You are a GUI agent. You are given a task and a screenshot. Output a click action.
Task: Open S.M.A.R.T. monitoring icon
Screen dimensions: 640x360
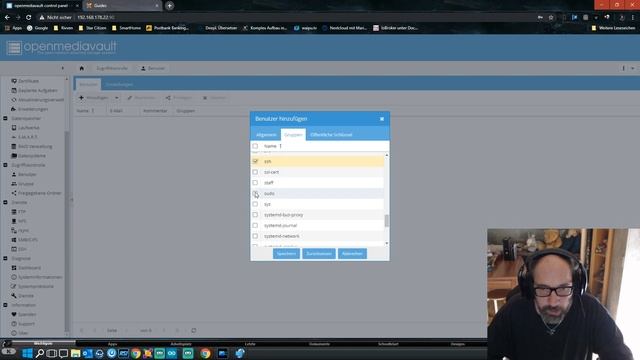coord(14,137)
